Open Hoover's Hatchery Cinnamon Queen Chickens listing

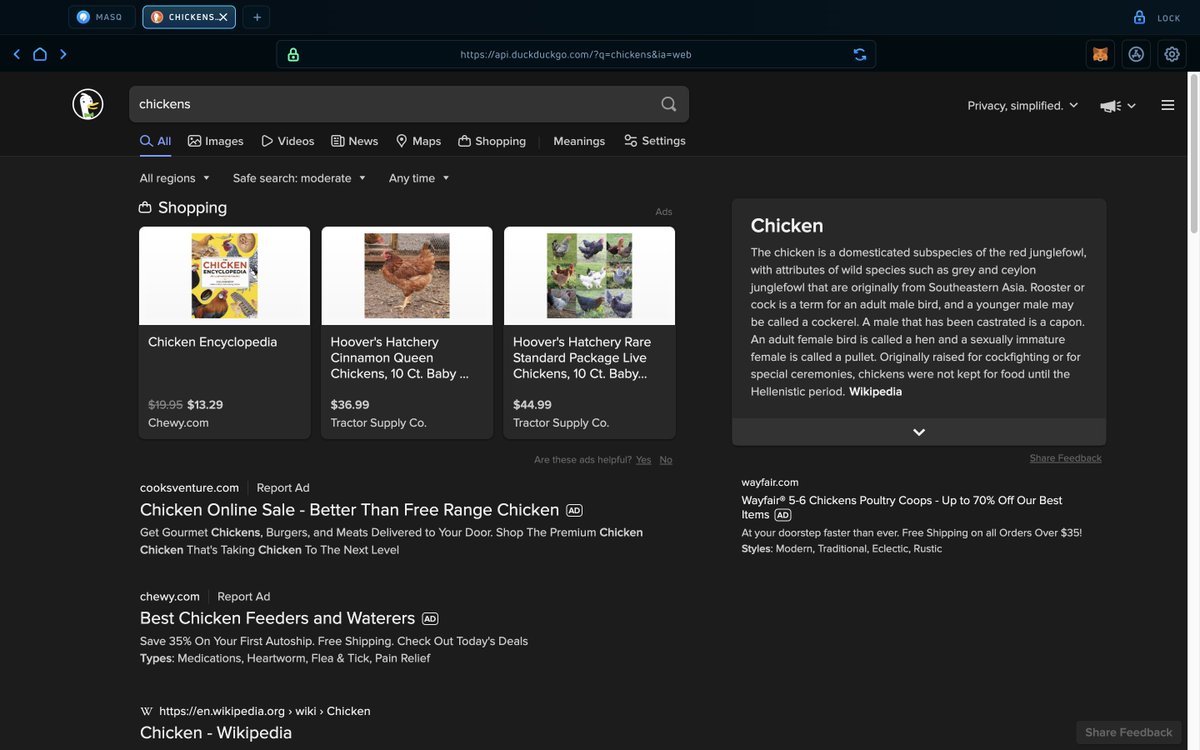[x=400, y=358]
